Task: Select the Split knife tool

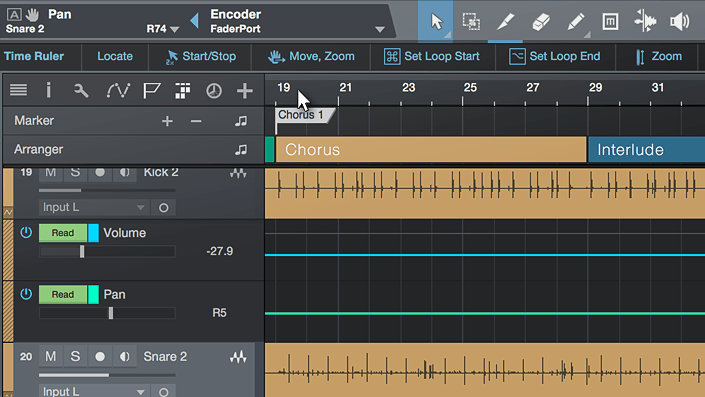Action: [505, 22]
